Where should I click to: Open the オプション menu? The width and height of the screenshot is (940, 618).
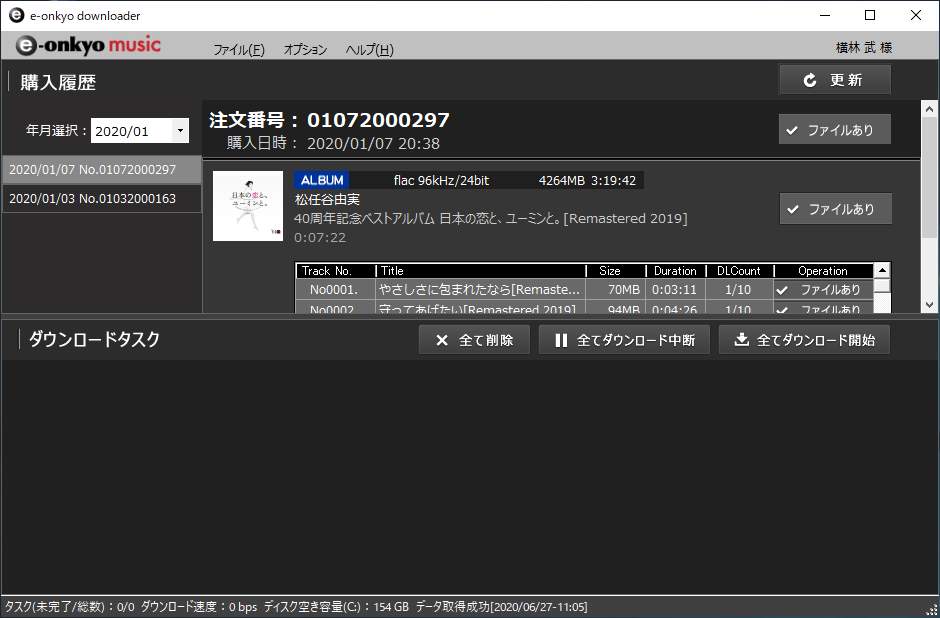pos(305,50)
